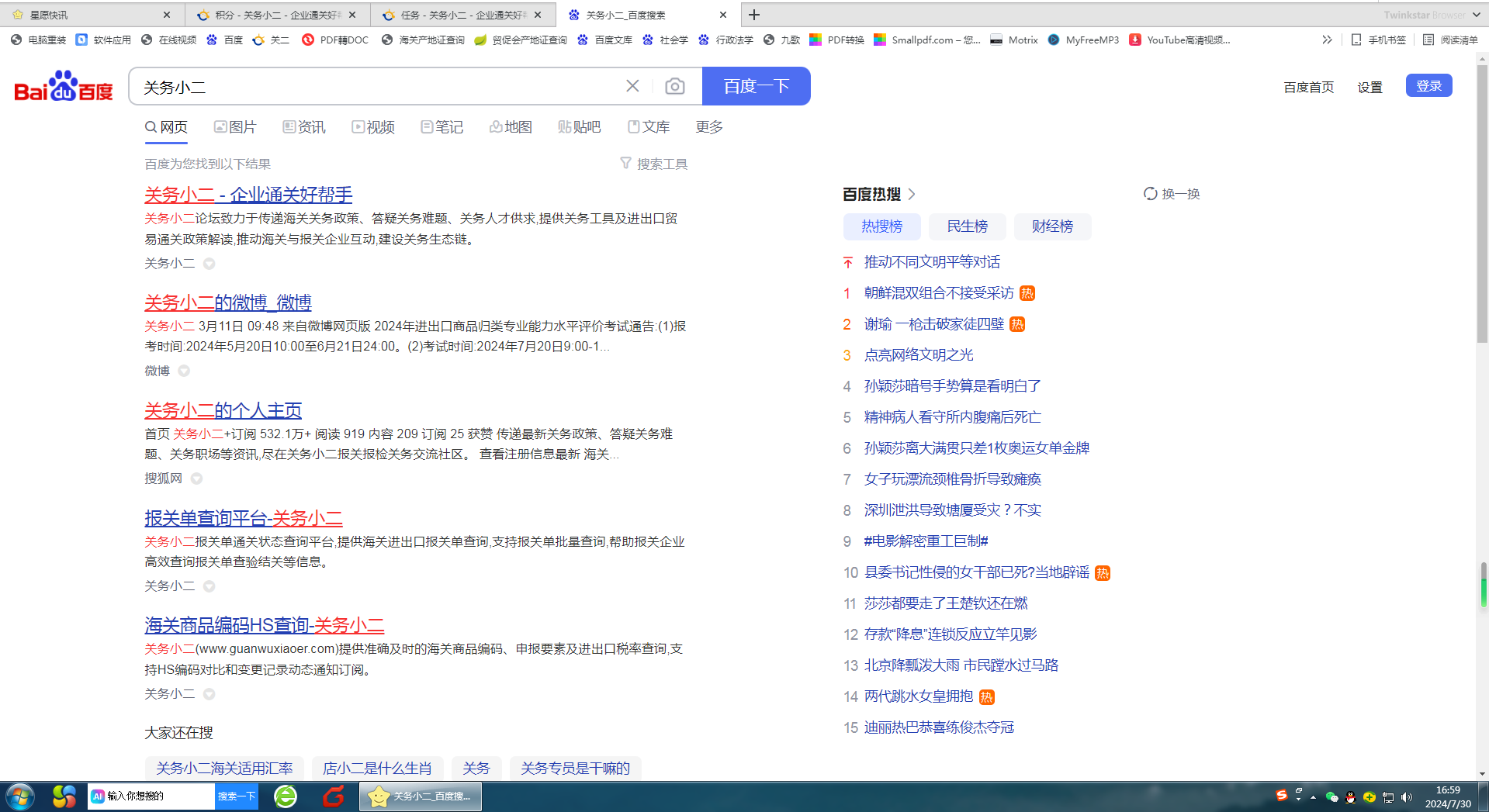Go to 百度首页 link
Viewport: 1489px width, 812px height.
(1308, 87)
